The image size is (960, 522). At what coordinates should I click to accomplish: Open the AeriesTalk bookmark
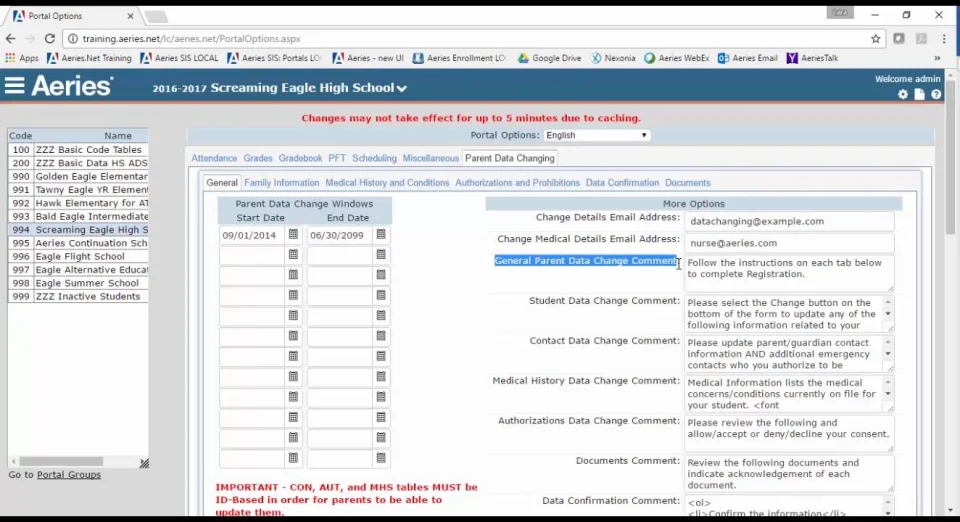812,58
